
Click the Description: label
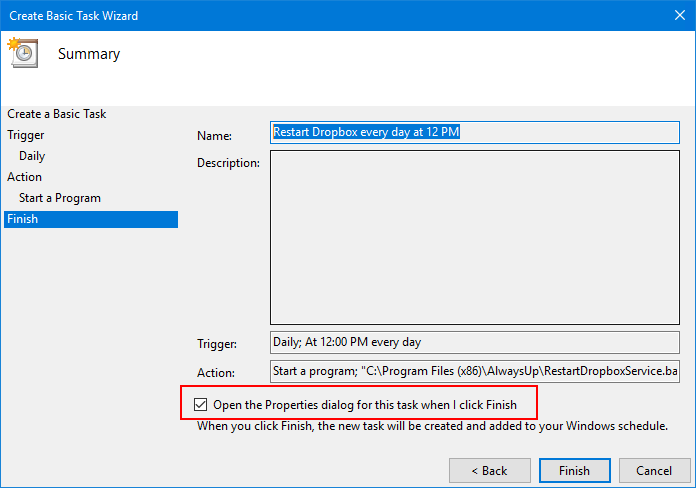pyautogui.click(x=228, y=163)
